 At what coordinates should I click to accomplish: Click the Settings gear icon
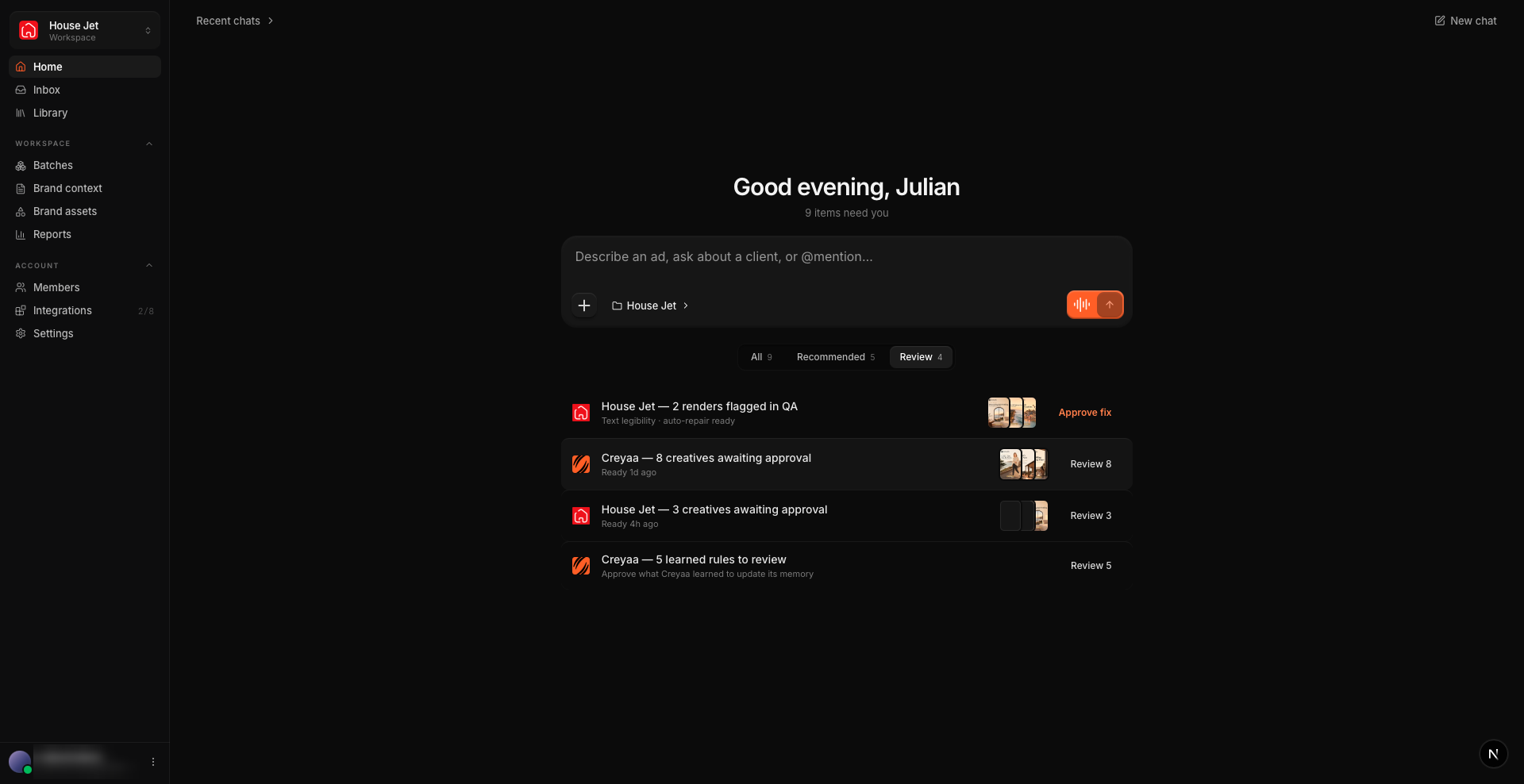pyautogui.click(x=21, y=333)
